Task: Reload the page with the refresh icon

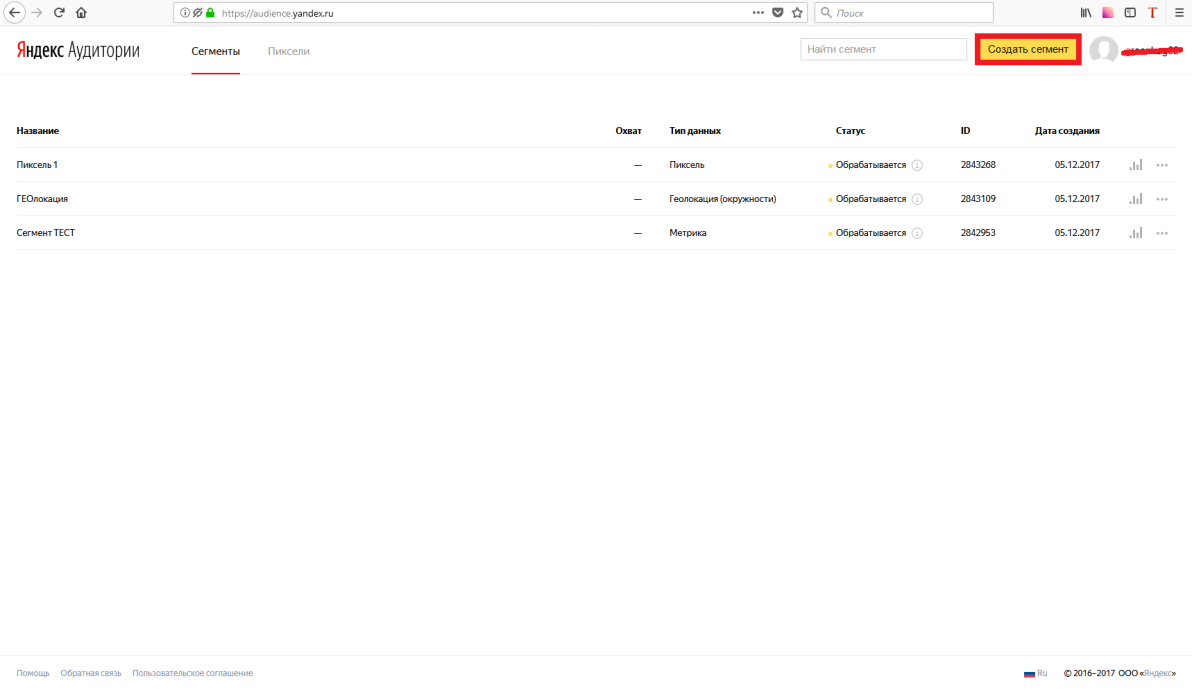Action: pos(59,13)
